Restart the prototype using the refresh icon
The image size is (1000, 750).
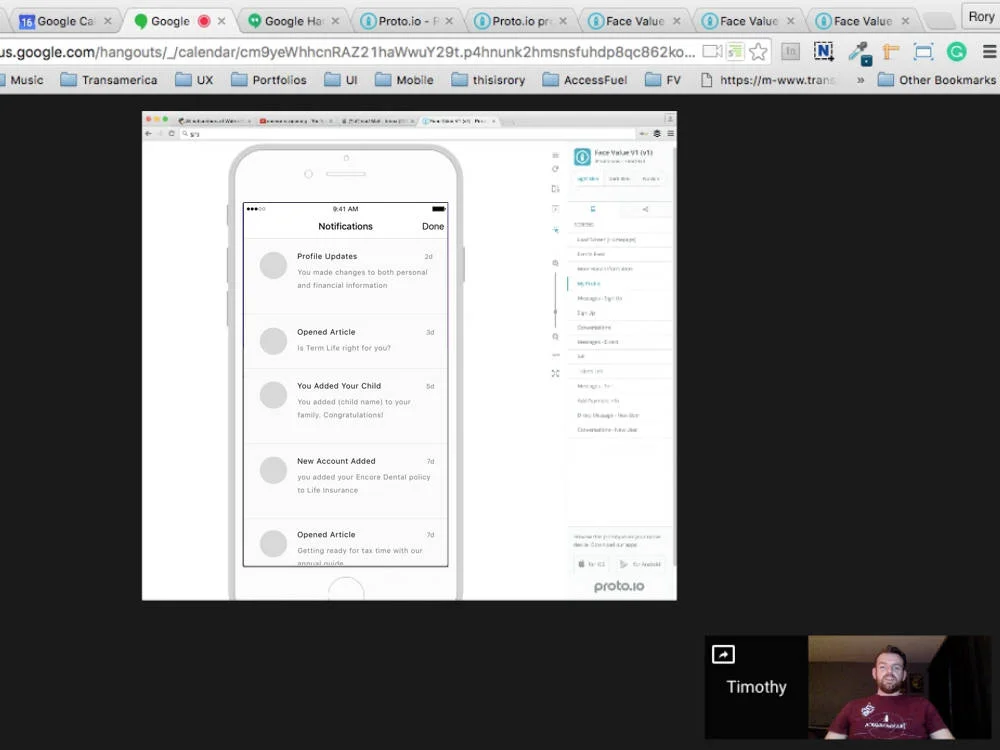[555, 167]
